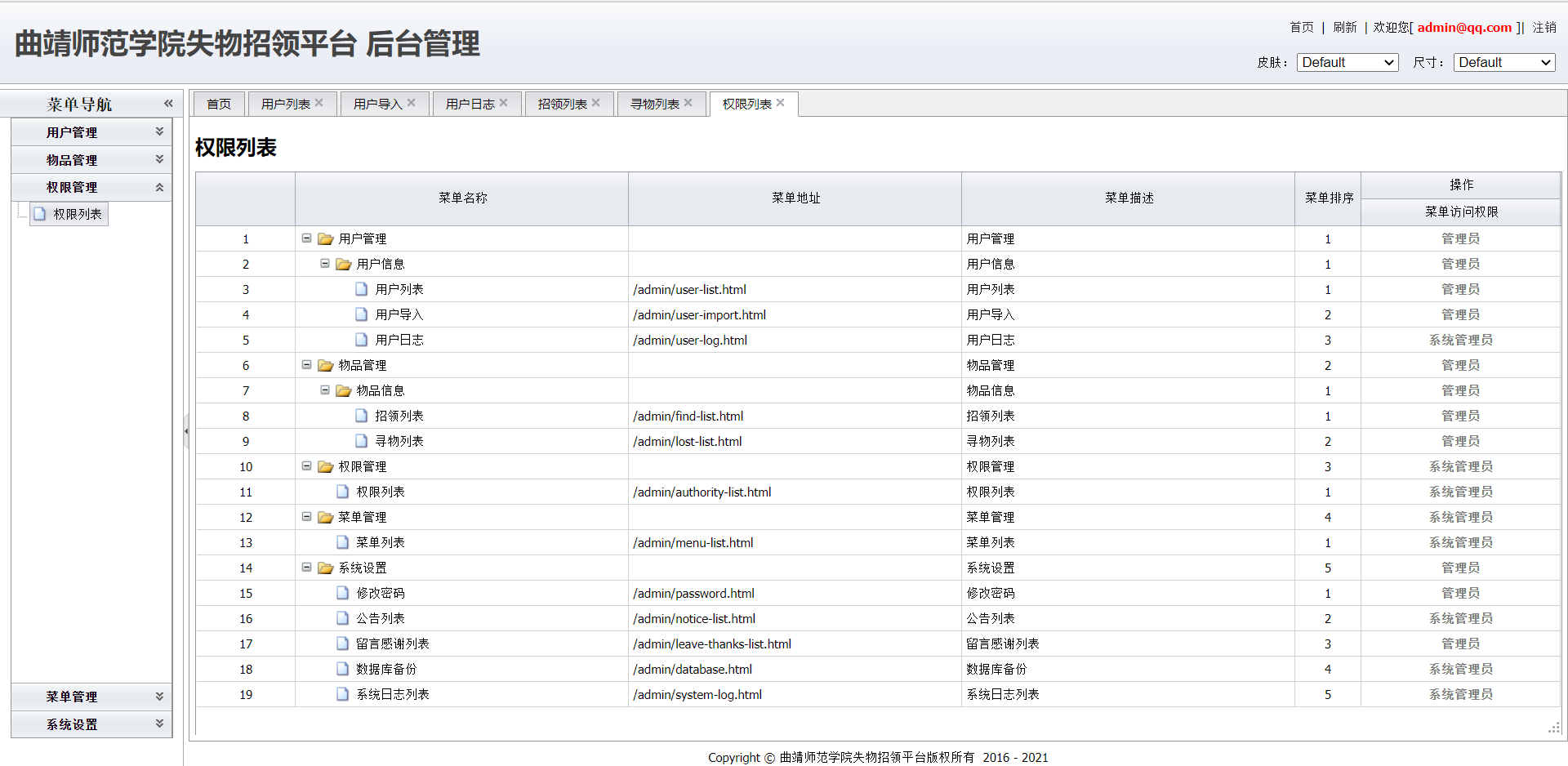Expand the 菜单管理 sidebar panel

point(160,697)
